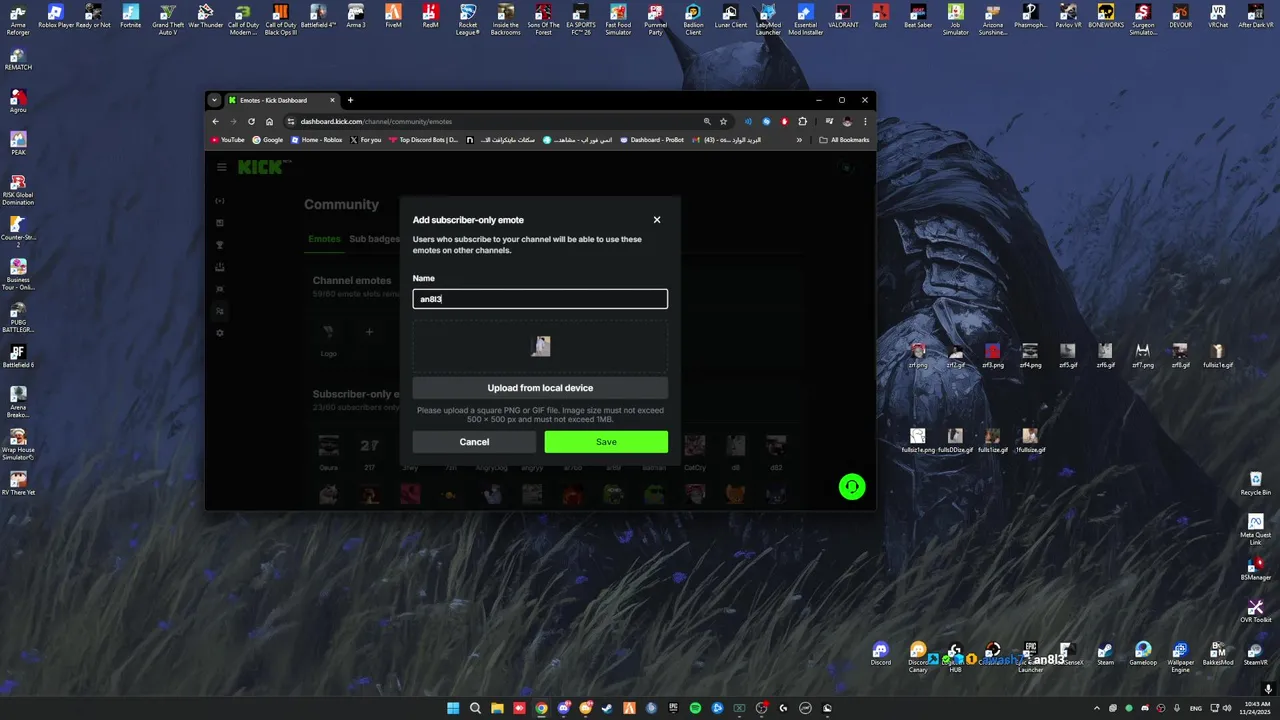The height and width of the screenshot is (720, 1280).
Task: Open Windows Start menu
Action: coord(453,708)
